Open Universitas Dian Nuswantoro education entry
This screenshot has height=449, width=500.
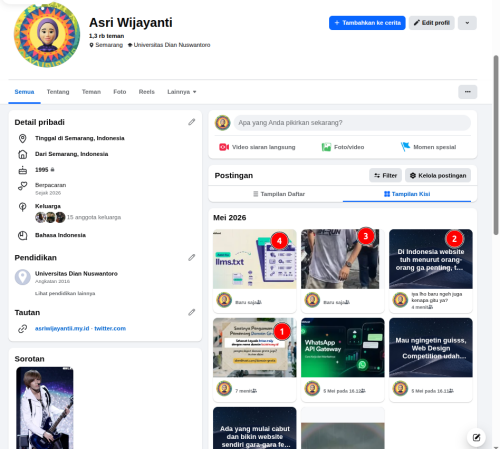[x=76, y=274]
